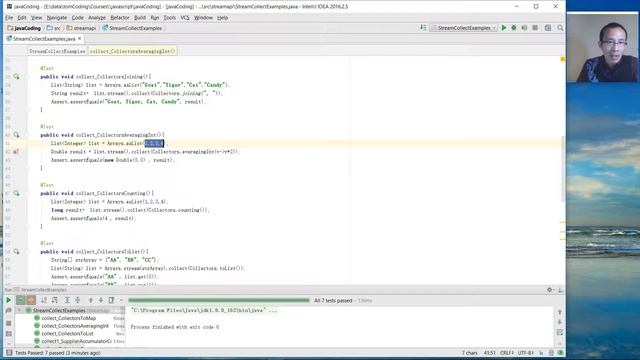Open UTF-8 encoding selector
640x360 pixels.
click(525, 353)
